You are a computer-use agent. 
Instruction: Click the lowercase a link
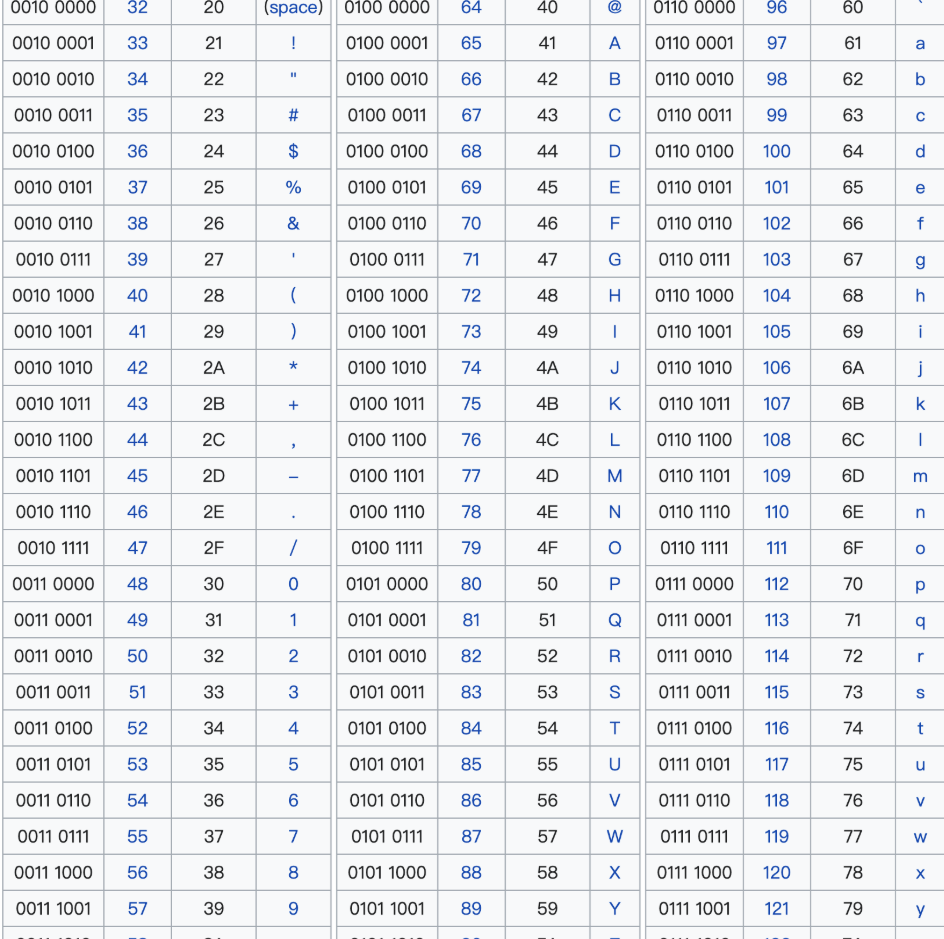(920, 43)
